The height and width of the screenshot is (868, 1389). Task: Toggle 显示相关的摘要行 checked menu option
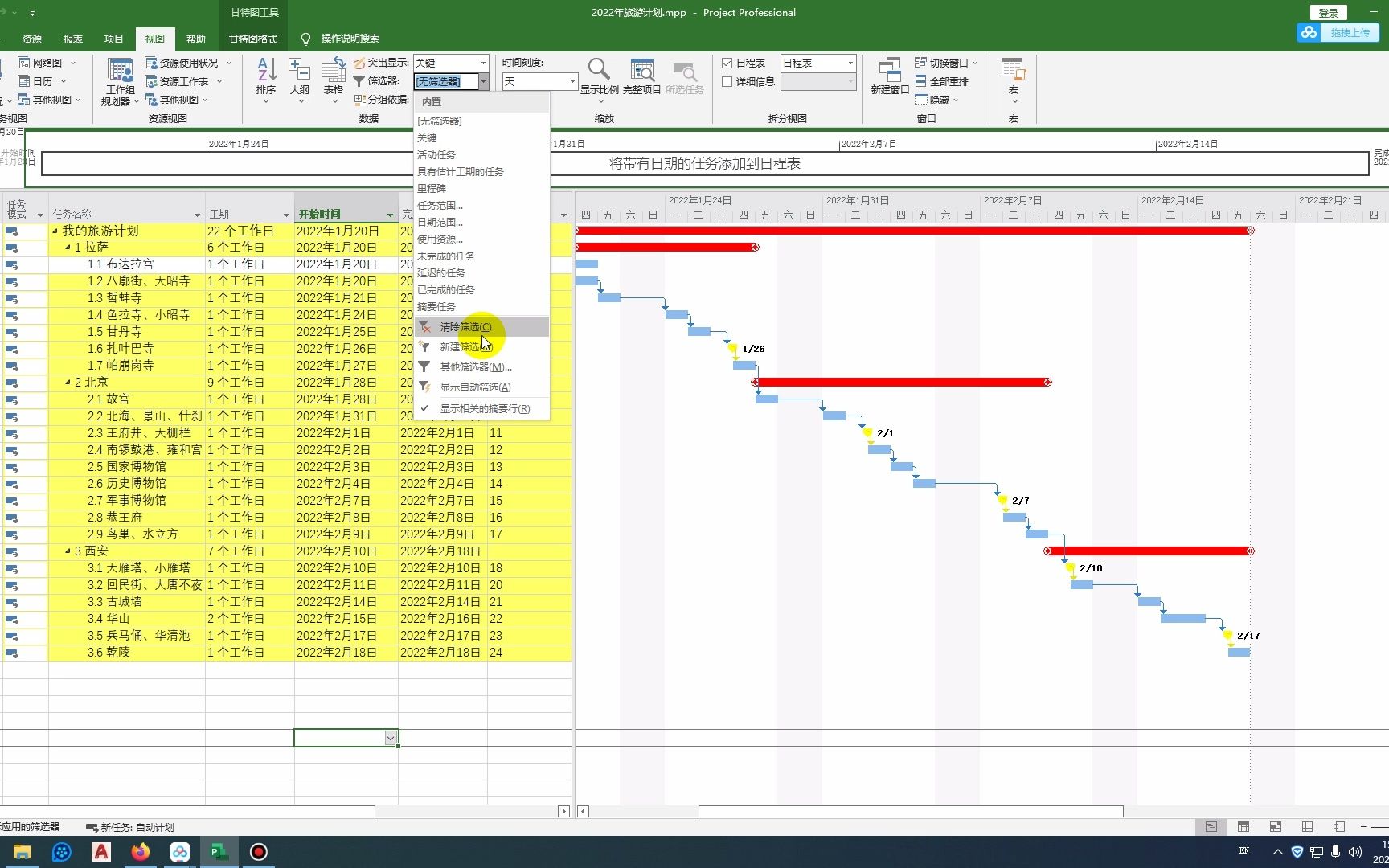(481, 408)
